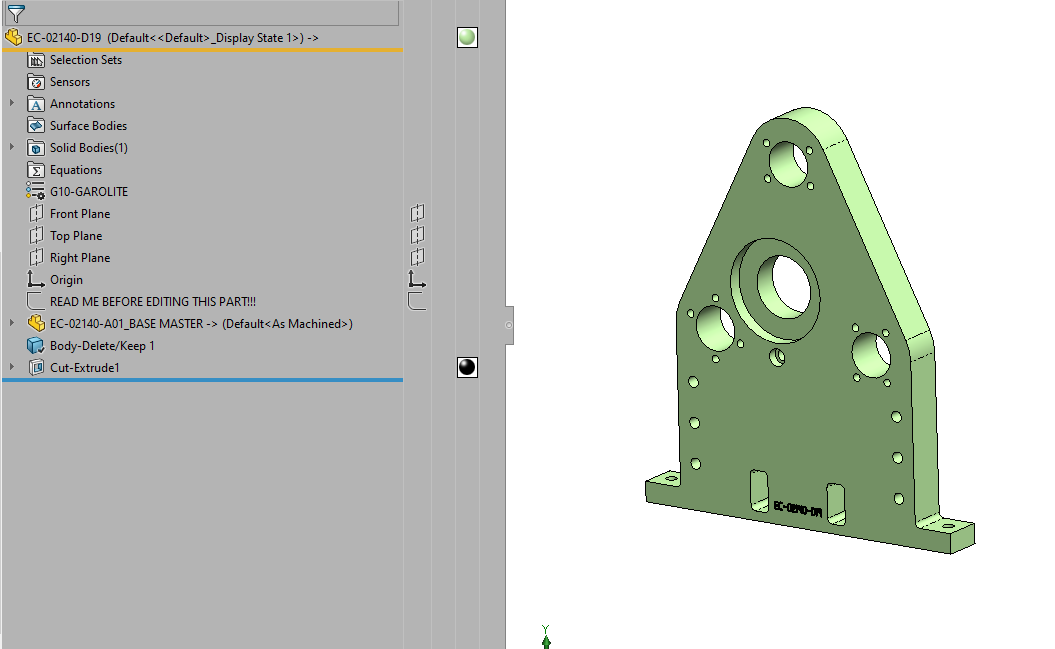Click the black appearance swatch for Cut-Extrude1
Screen dimensions: 1055x649
click(467, 367)
